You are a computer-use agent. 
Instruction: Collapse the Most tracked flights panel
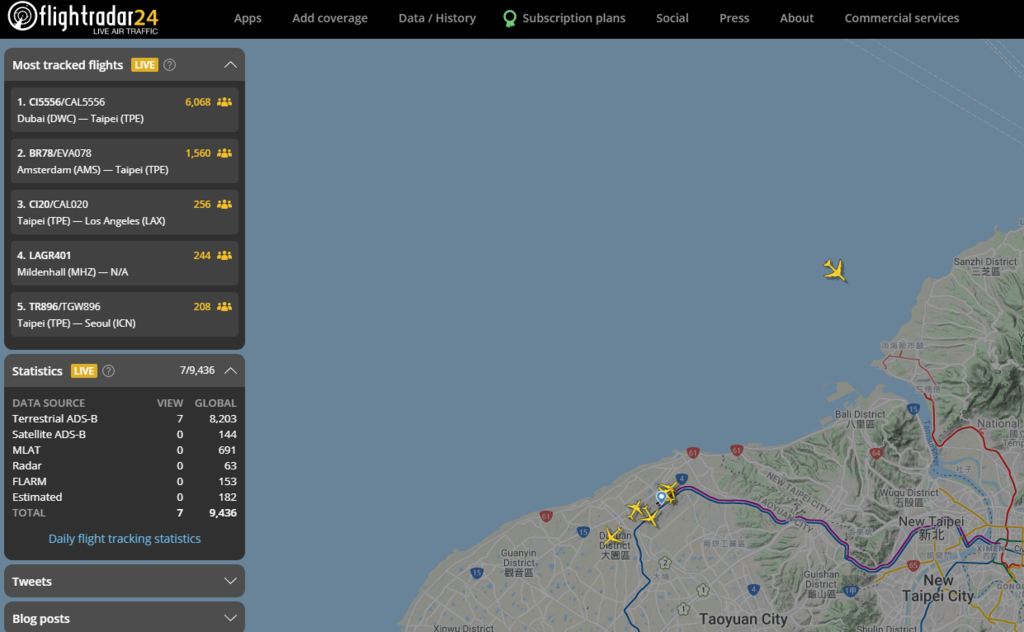[230, 65]
